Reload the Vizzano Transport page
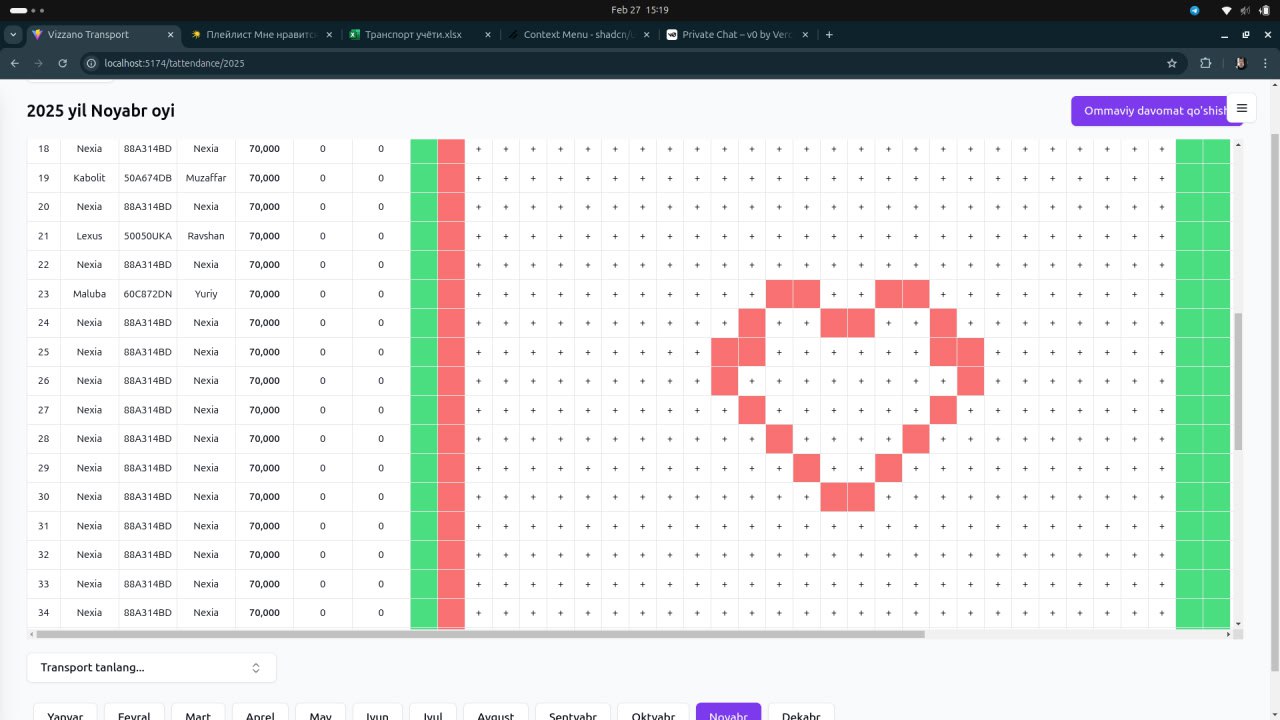 pyautogui.click(x=62, y=62)
